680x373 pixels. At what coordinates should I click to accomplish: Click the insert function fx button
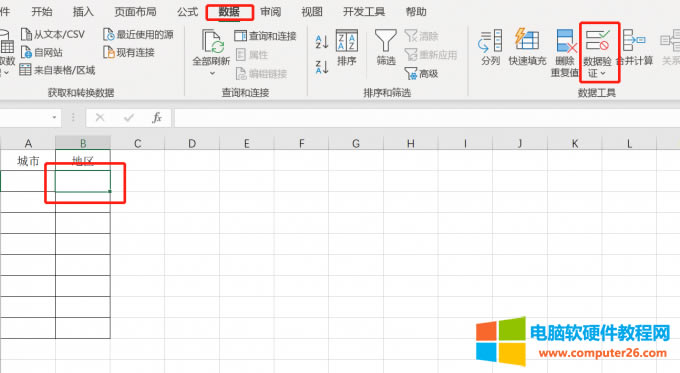[157, 117]
